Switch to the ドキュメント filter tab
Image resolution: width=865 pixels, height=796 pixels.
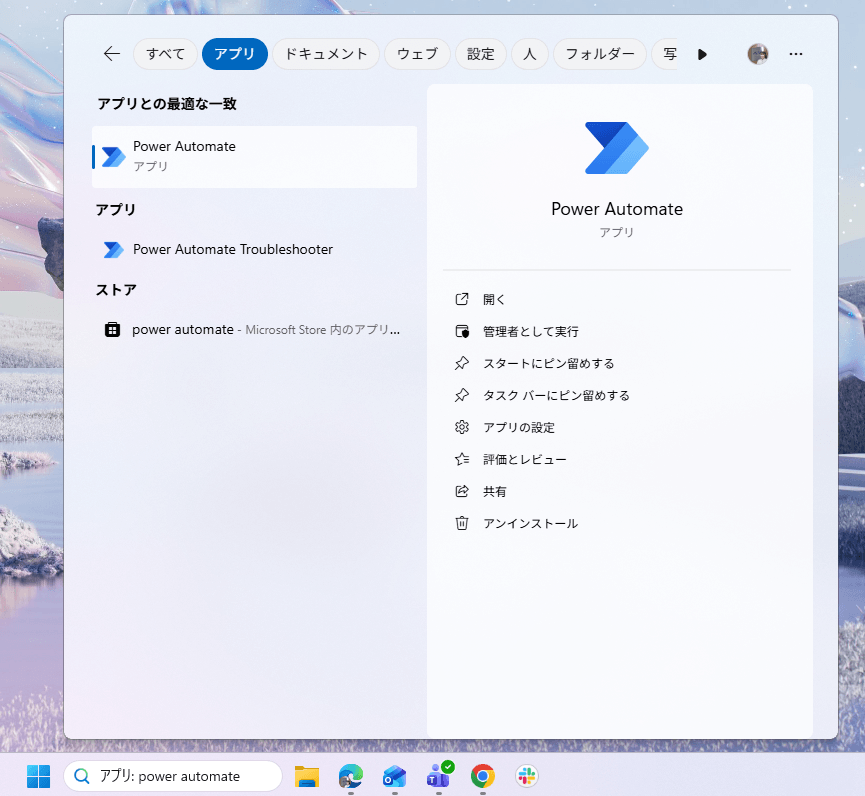(x=326, y=54)
